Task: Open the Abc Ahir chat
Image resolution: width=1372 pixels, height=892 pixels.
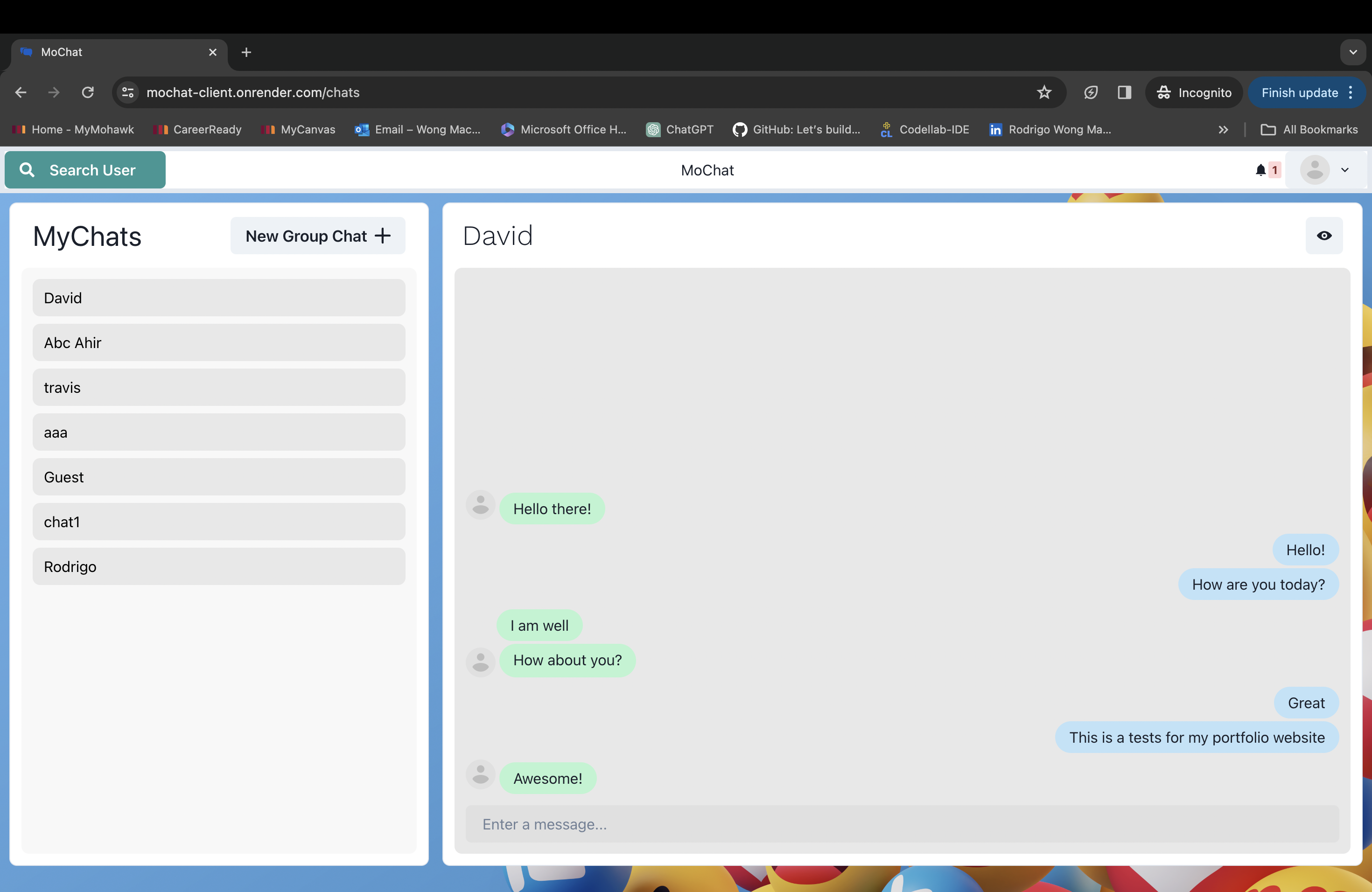Action: point(219,343)
